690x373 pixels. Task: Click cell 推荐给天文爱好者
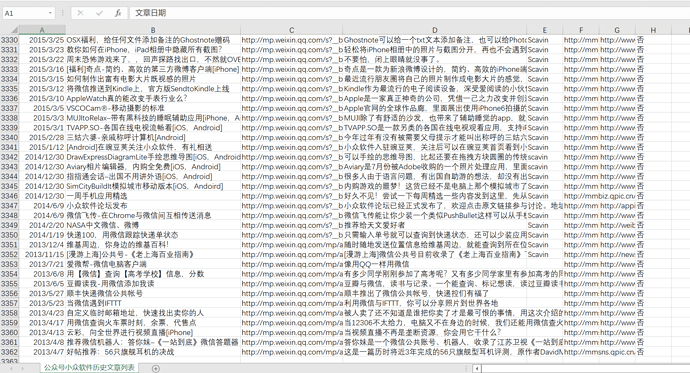[x=434, y=225]
